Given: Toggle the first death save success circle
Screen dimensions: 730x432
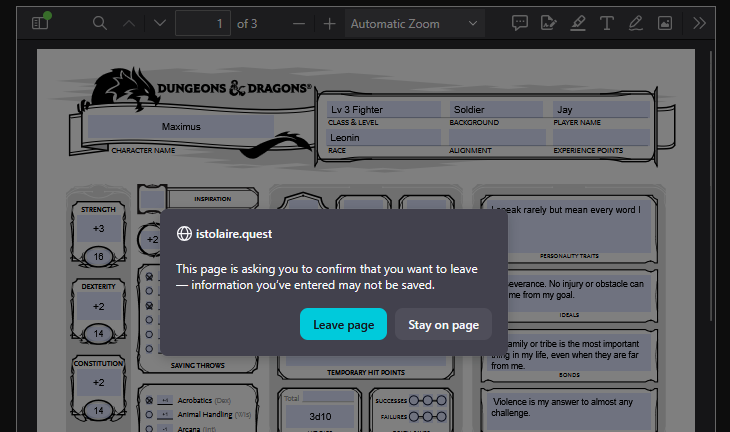Looking at the screenshot, I should tap(413, 400).
